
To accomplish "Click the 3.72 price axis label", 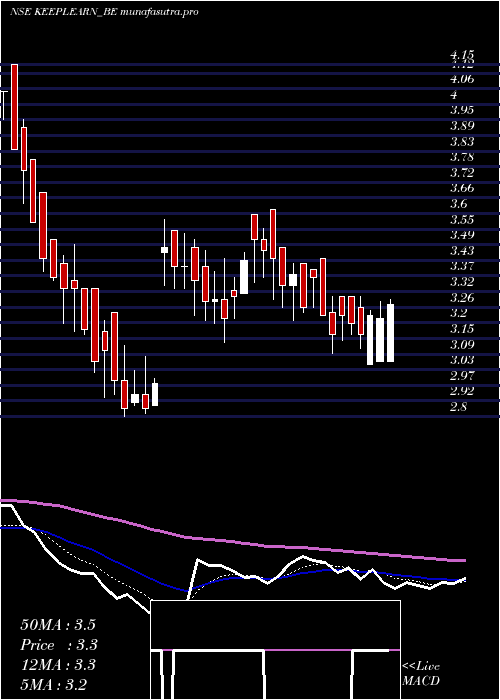I will [x=462, y=172].
